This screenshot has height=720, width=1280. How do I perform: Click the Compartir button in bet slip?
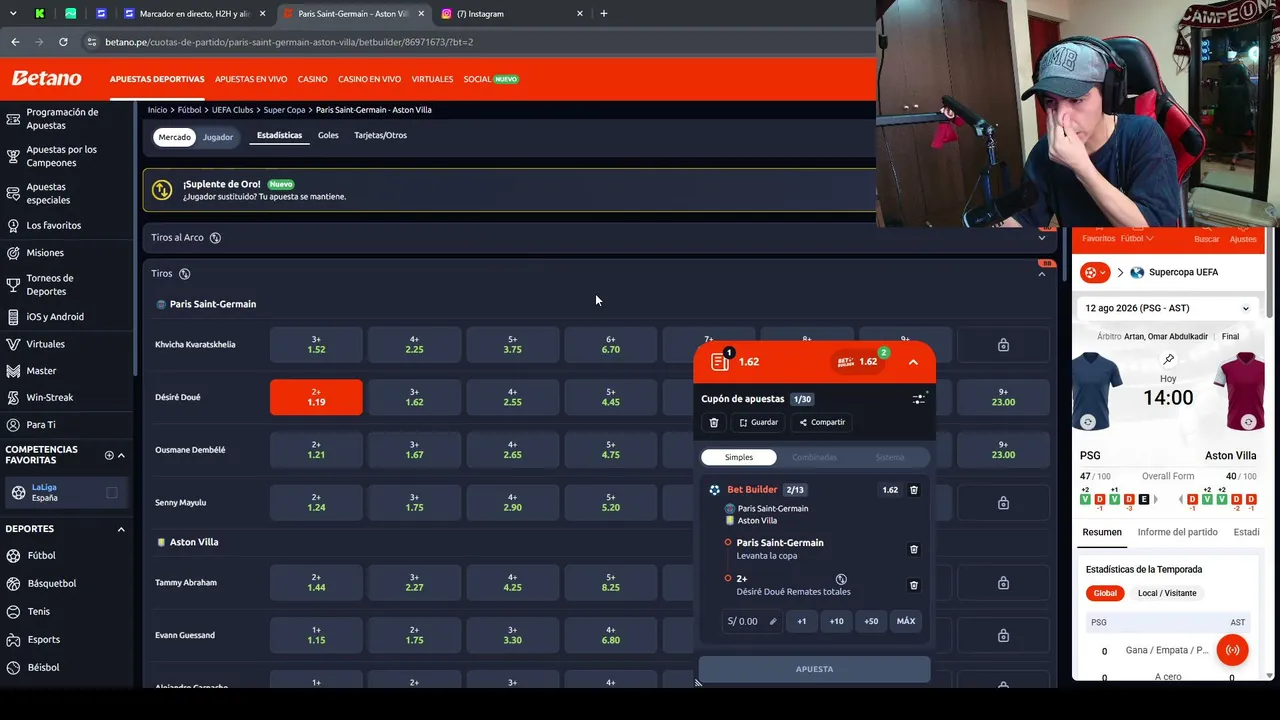(x=822, y=423)
